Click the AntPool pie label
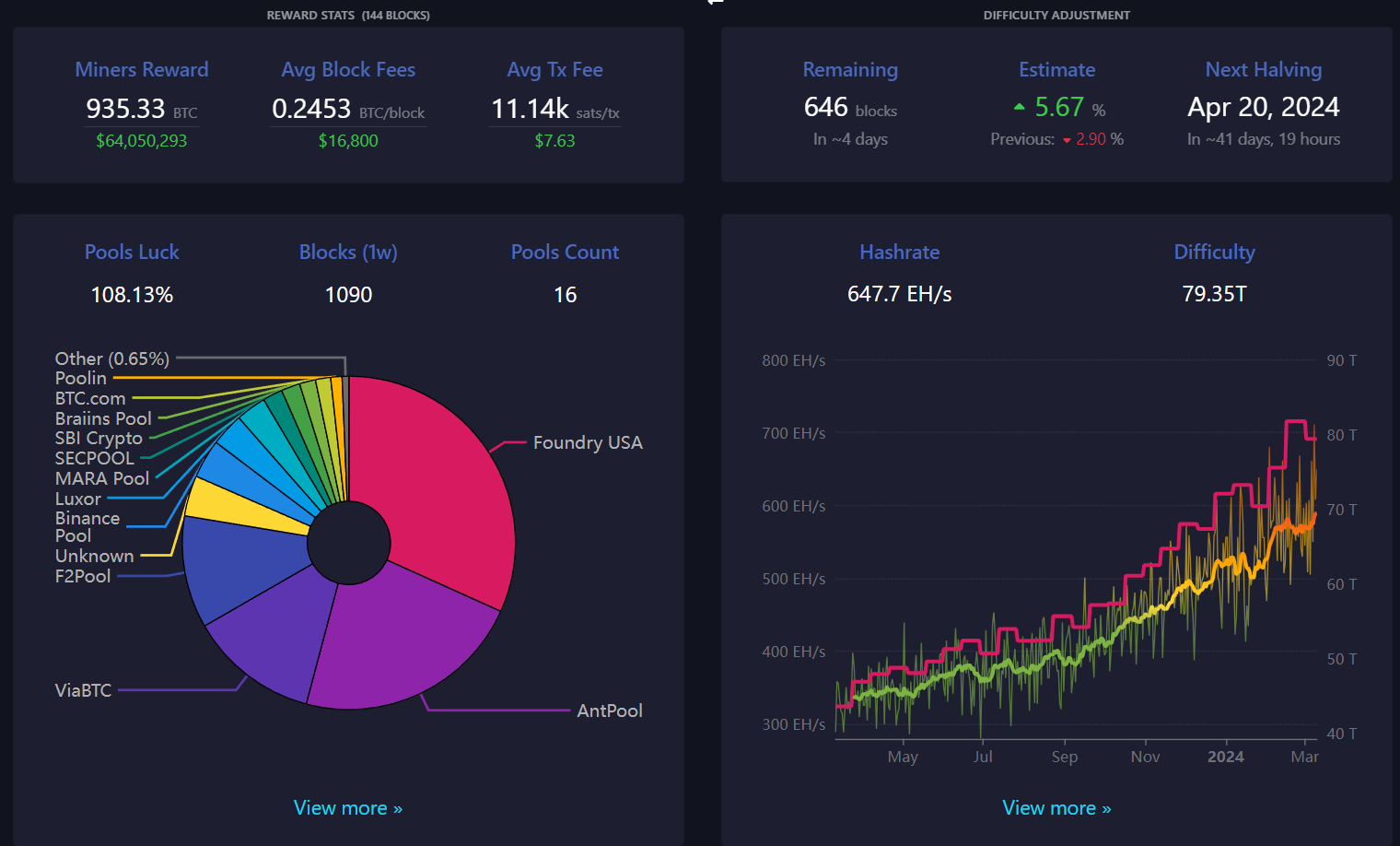 point(610,711)
